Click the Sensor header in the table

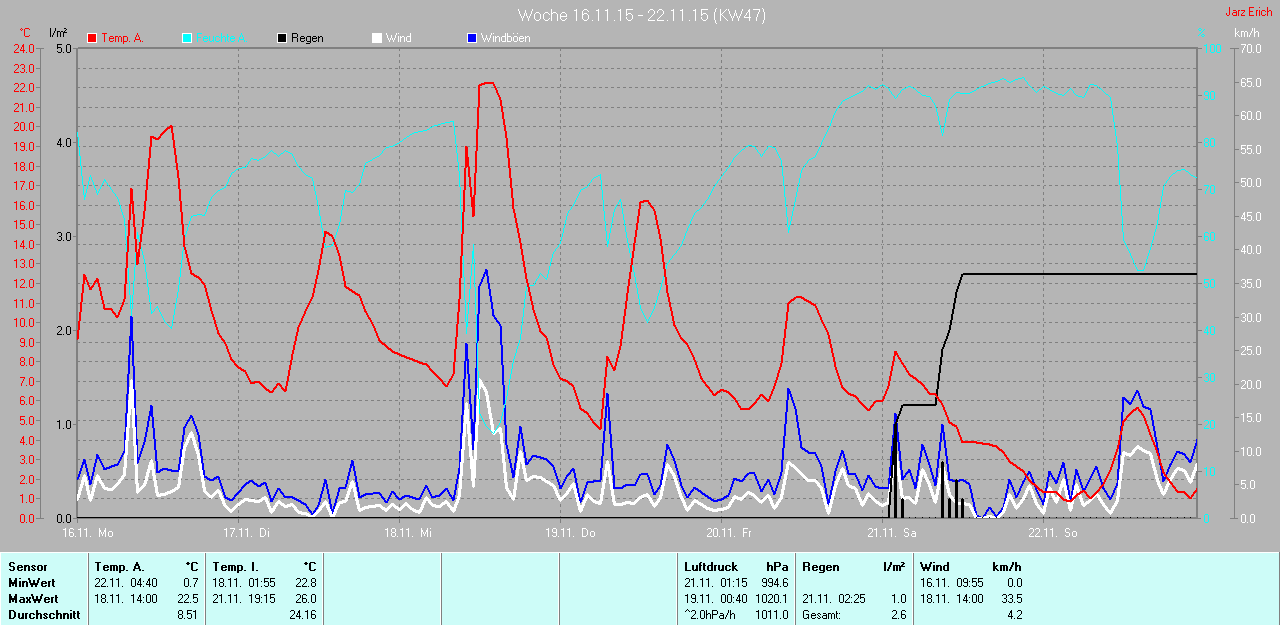(x=27, y=567)
